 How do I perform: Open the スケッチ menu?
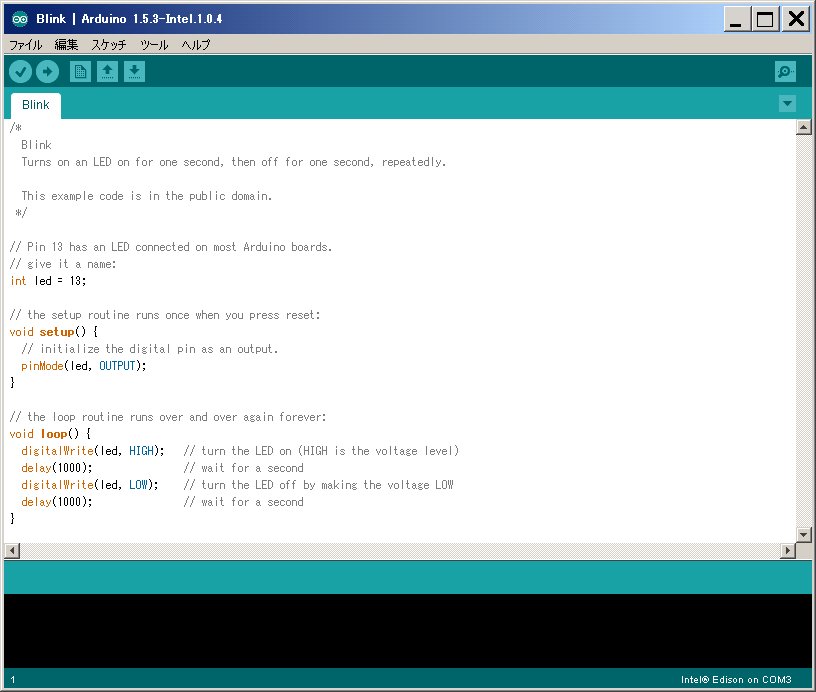tap(109, 45)
